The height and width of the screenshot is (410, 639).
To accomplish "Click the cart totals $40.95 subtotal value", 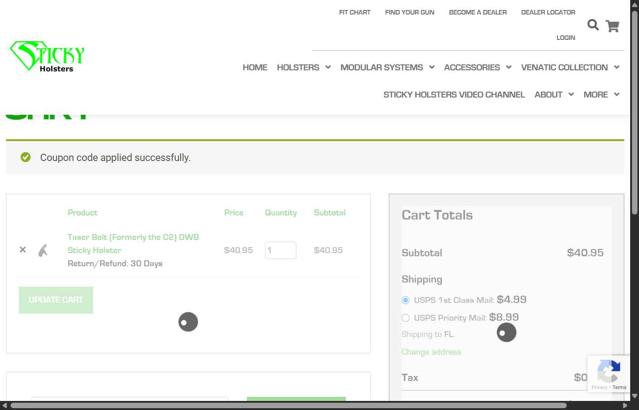I will [585, 253].
